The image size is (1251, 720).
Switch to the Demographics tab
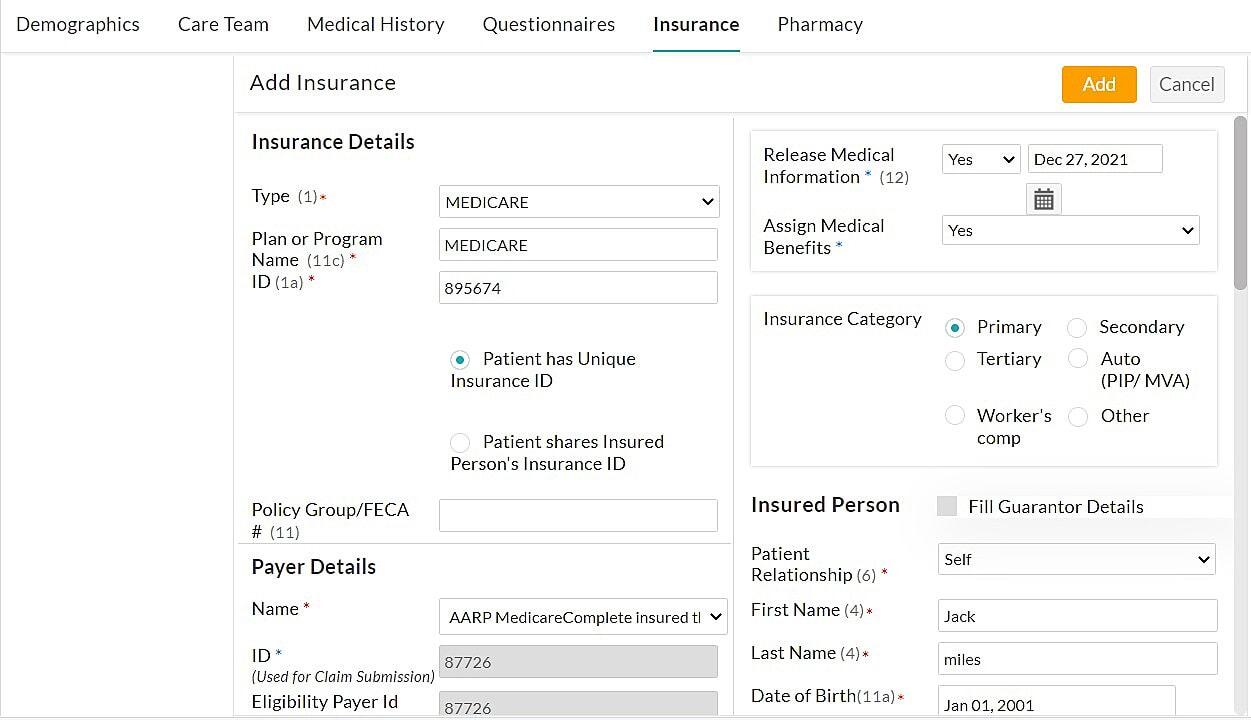pos(78,24)
